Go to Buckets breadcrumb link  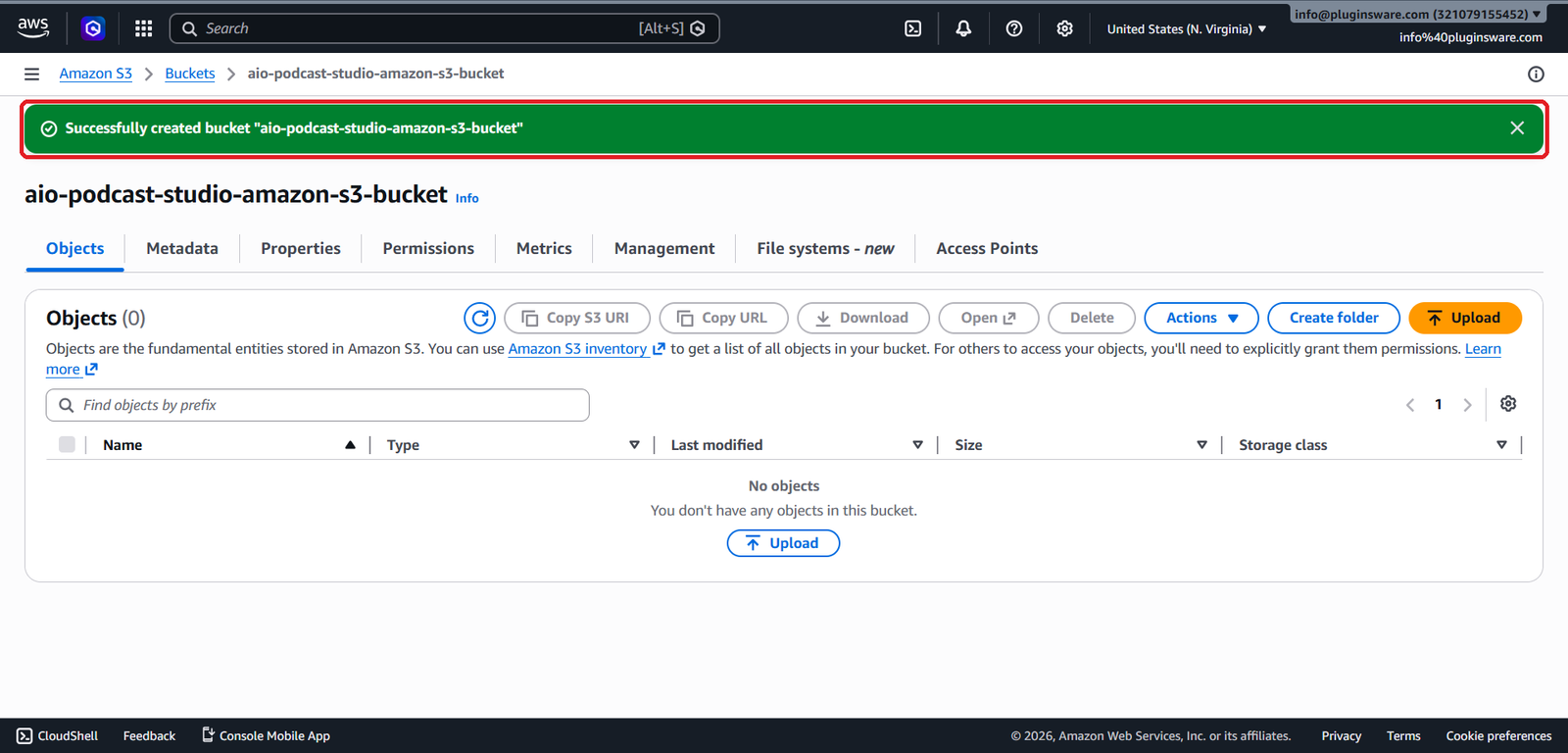[190, 74]
